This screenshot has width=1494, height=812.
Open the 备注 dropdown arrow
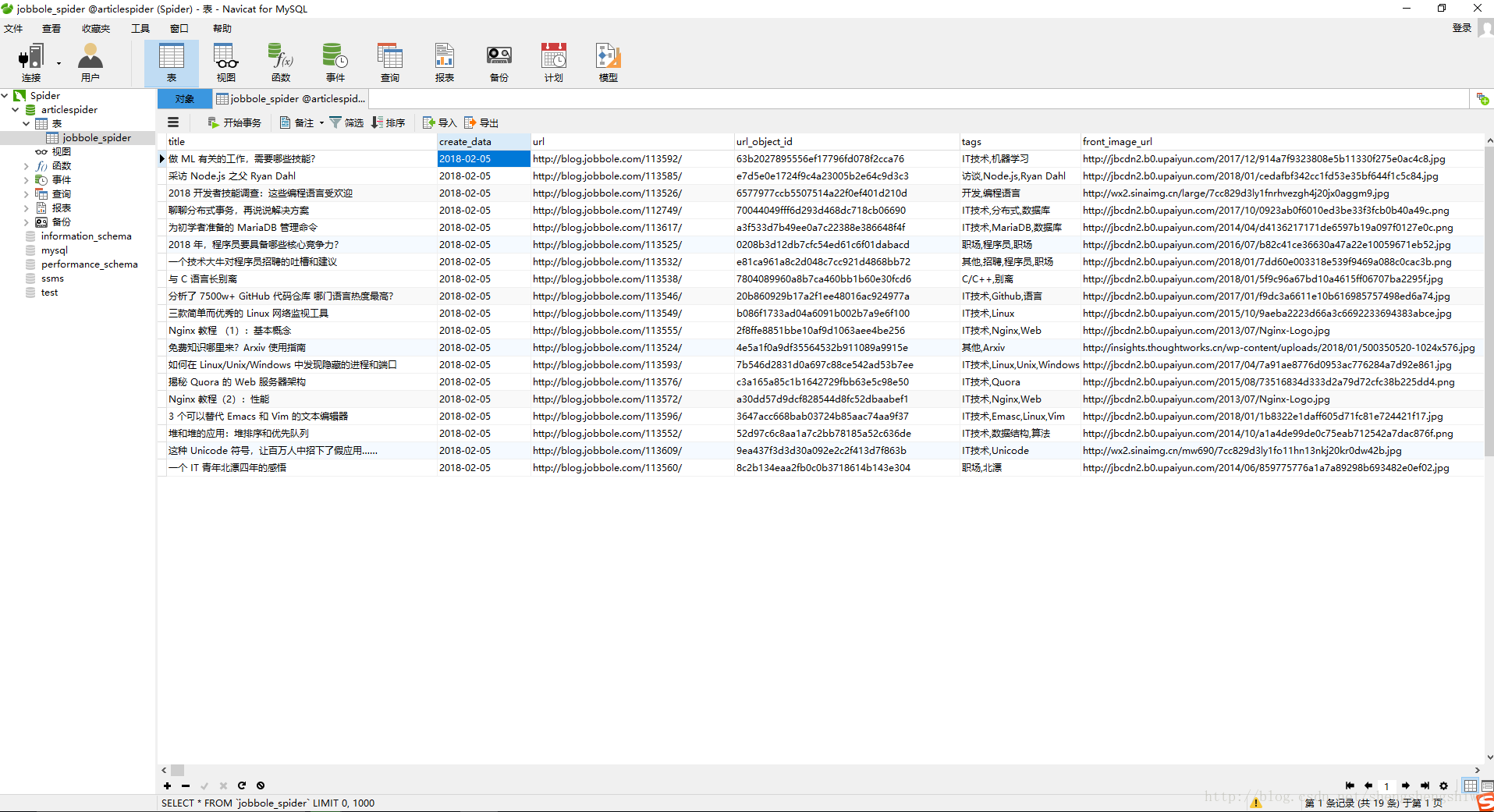pos(321,122)
